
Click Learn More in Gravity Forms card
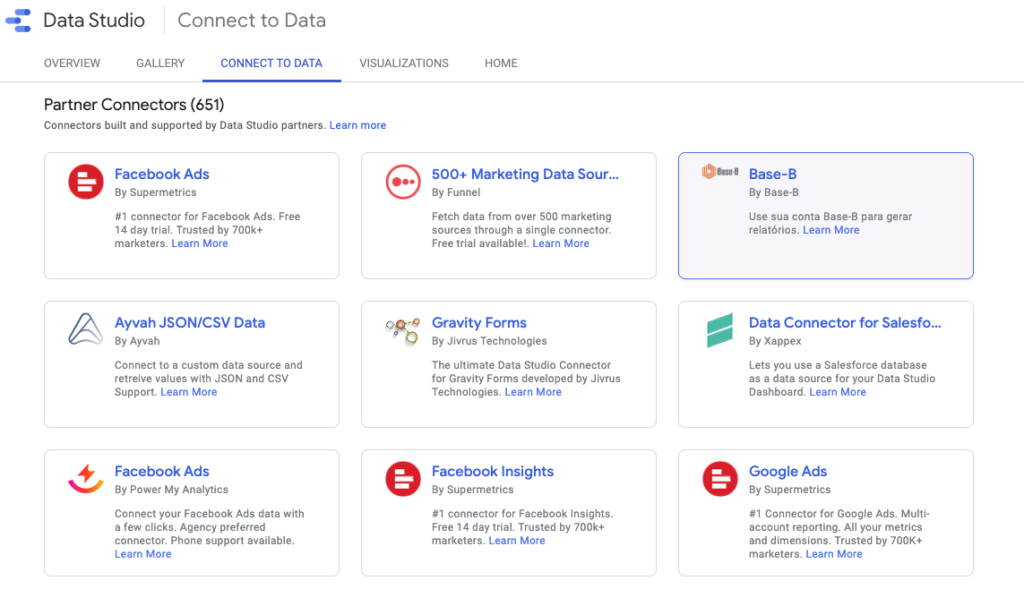pos(533,392)
